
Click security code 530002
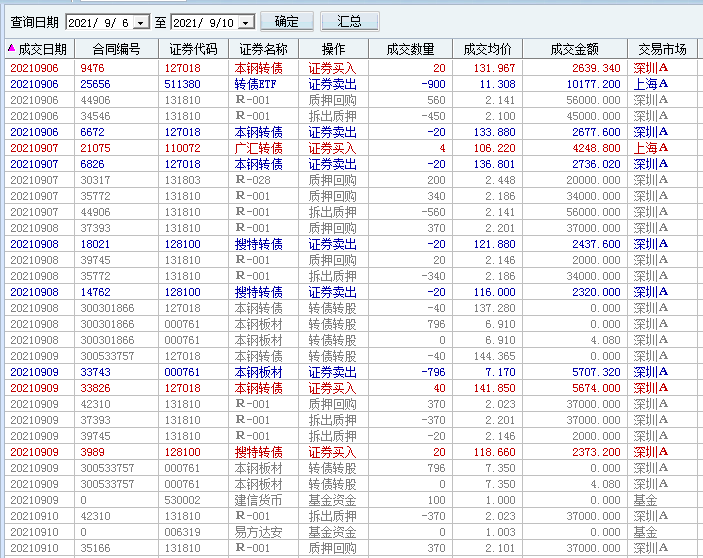[x=182, y=500]
